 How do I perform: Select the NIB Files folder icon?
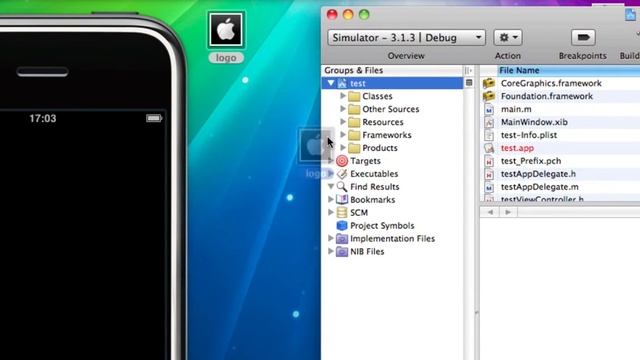tap(342, 251)
